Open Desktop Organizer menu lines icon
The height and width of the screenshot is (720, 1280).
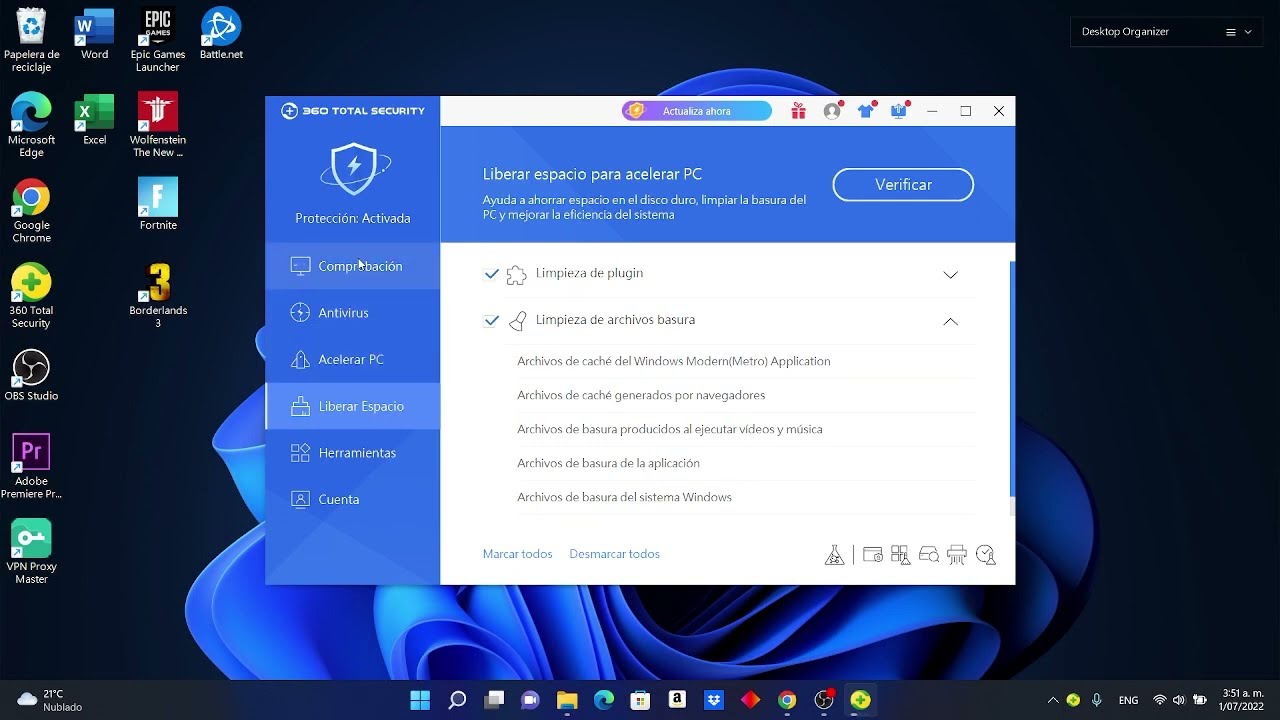pos(1231,32)
